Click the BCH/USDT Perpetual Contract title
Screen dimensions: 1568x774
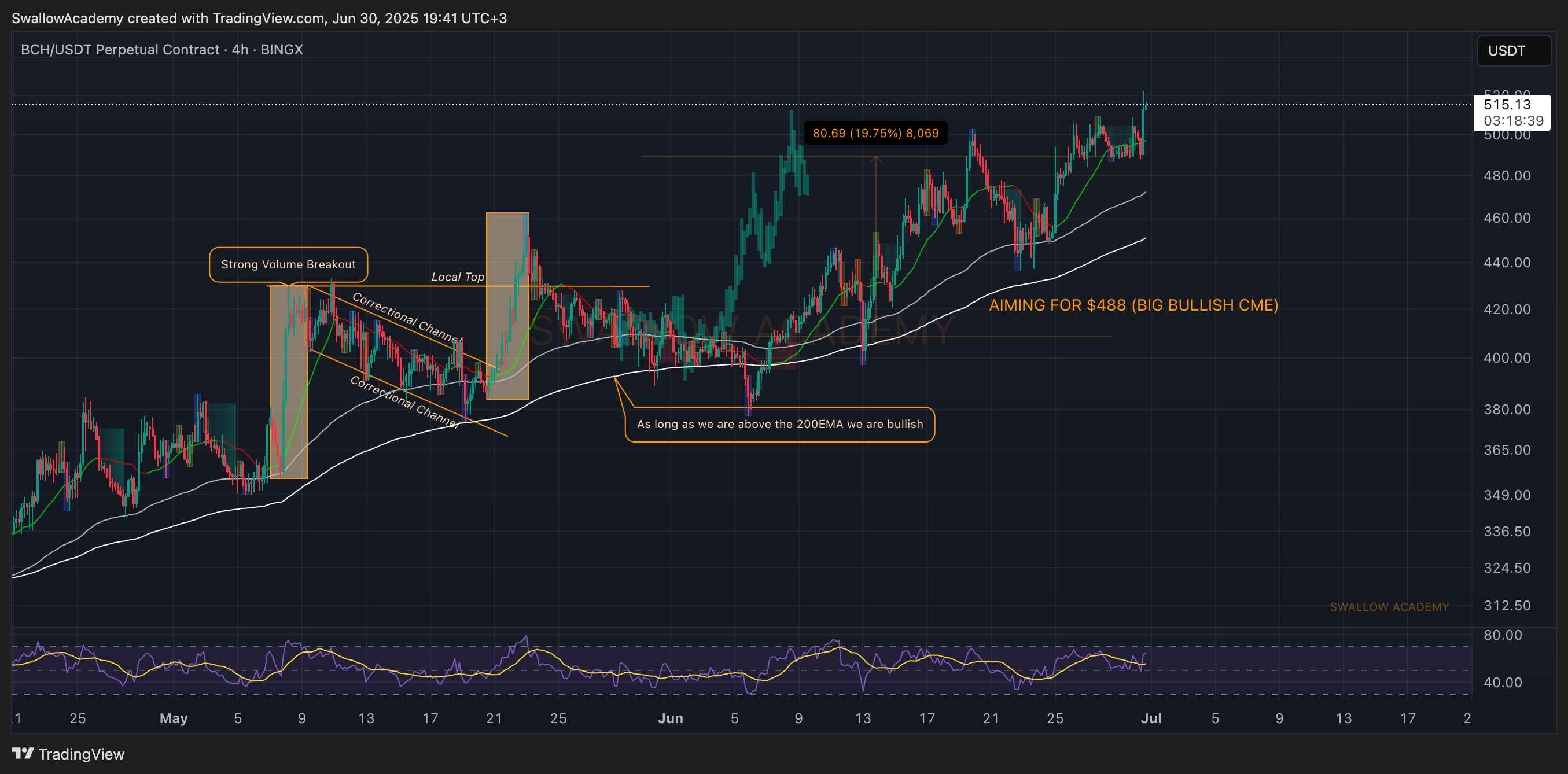(x=162, y=49)
